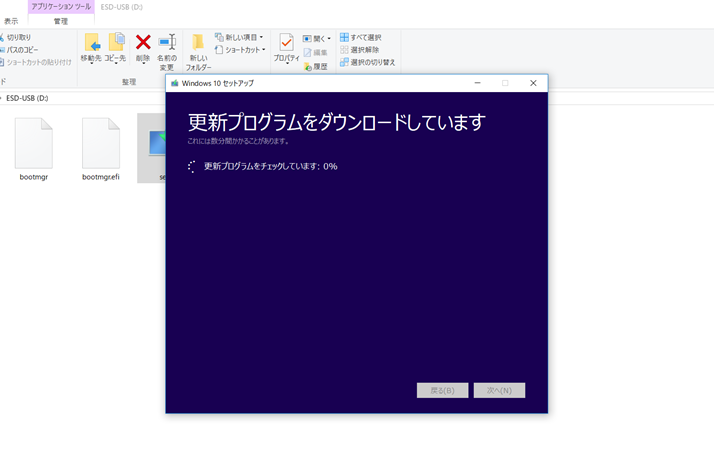The width and height of the screenshot is (714, 456).
Task: Select the bootmgr.efi file
Action: 101,149
